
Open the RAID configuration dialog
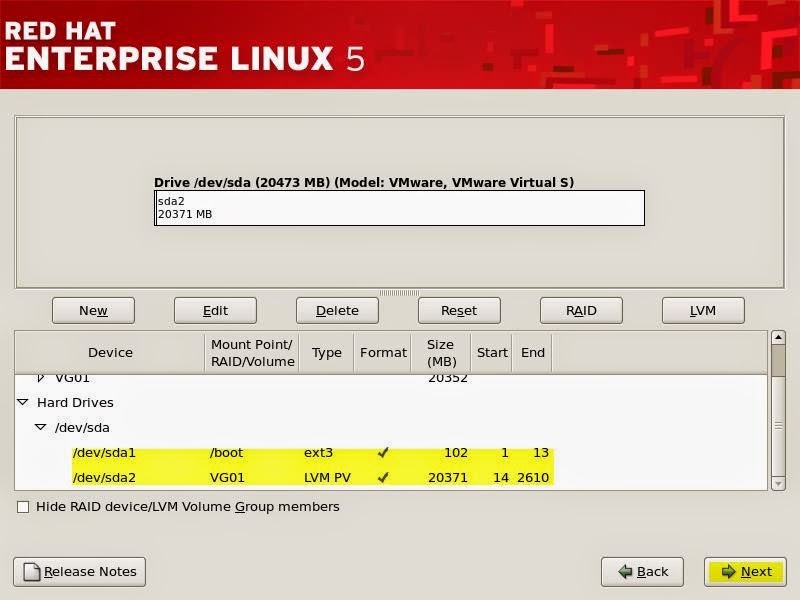(581, 310)
